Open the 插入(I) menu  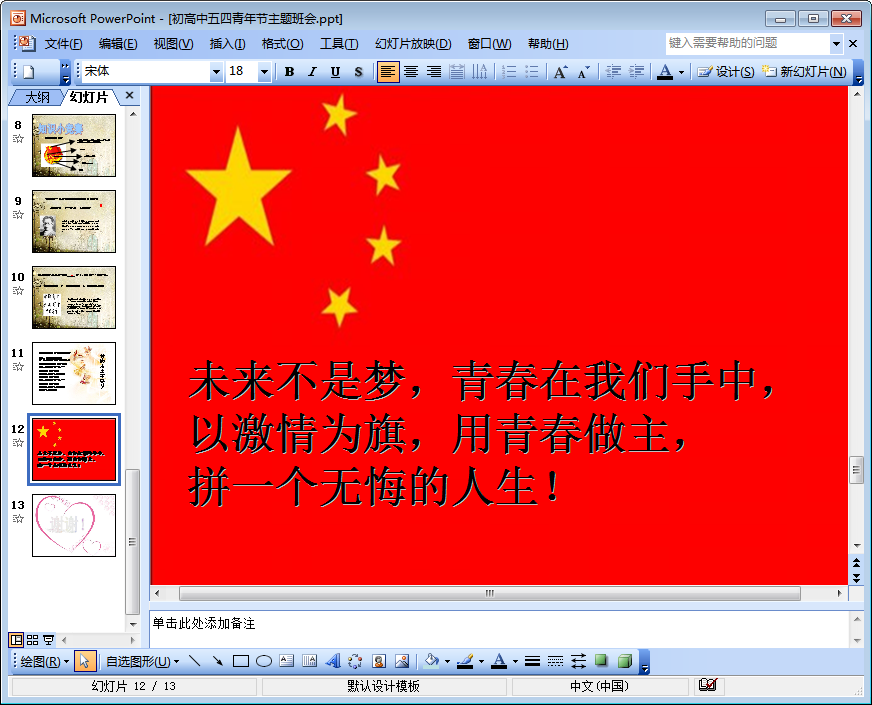(227, 44)
